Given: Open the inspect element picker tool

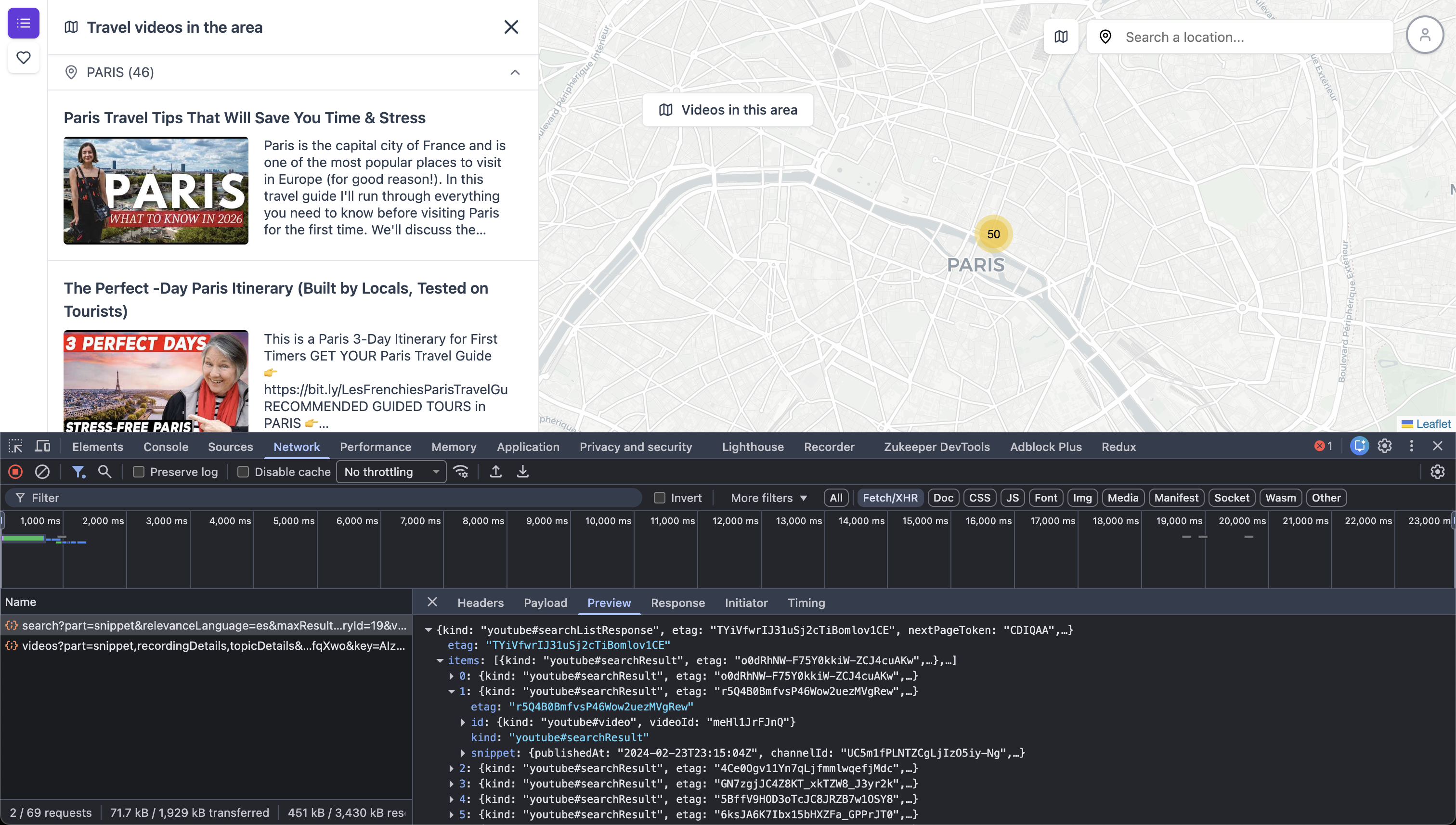Looking at the screenshot, I should 15,447.
